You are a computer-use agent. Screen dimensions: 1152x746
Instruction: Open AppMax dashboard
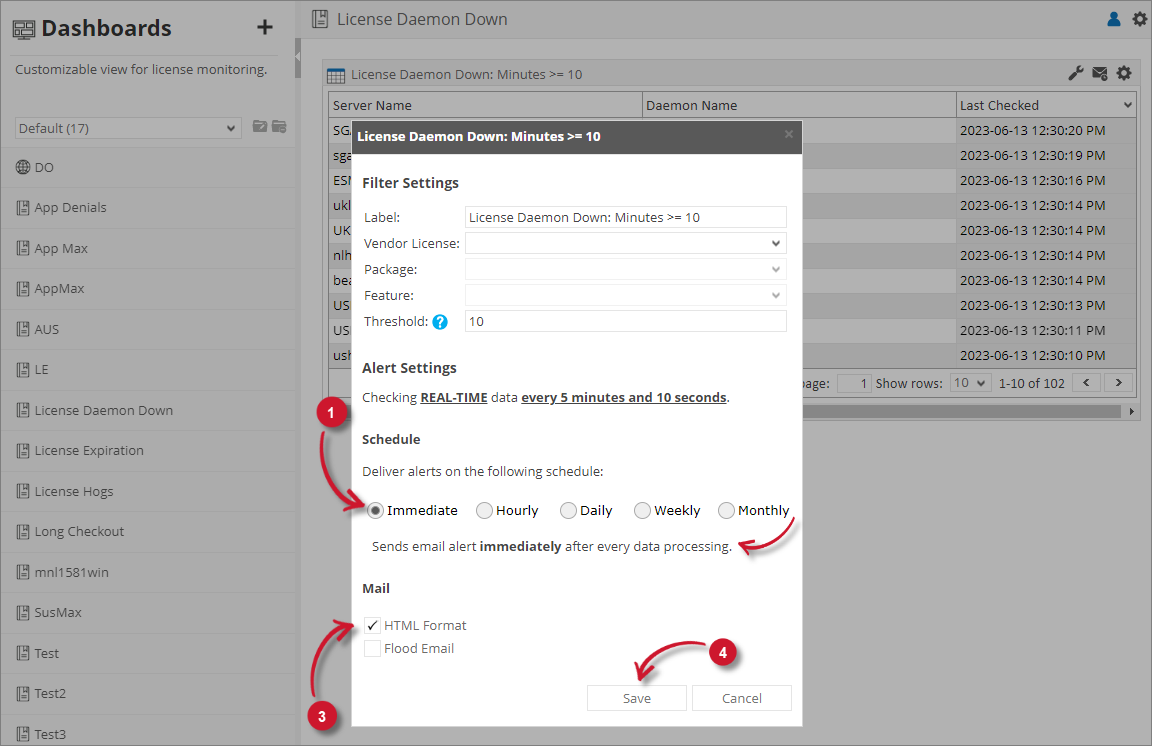(147, 289)
